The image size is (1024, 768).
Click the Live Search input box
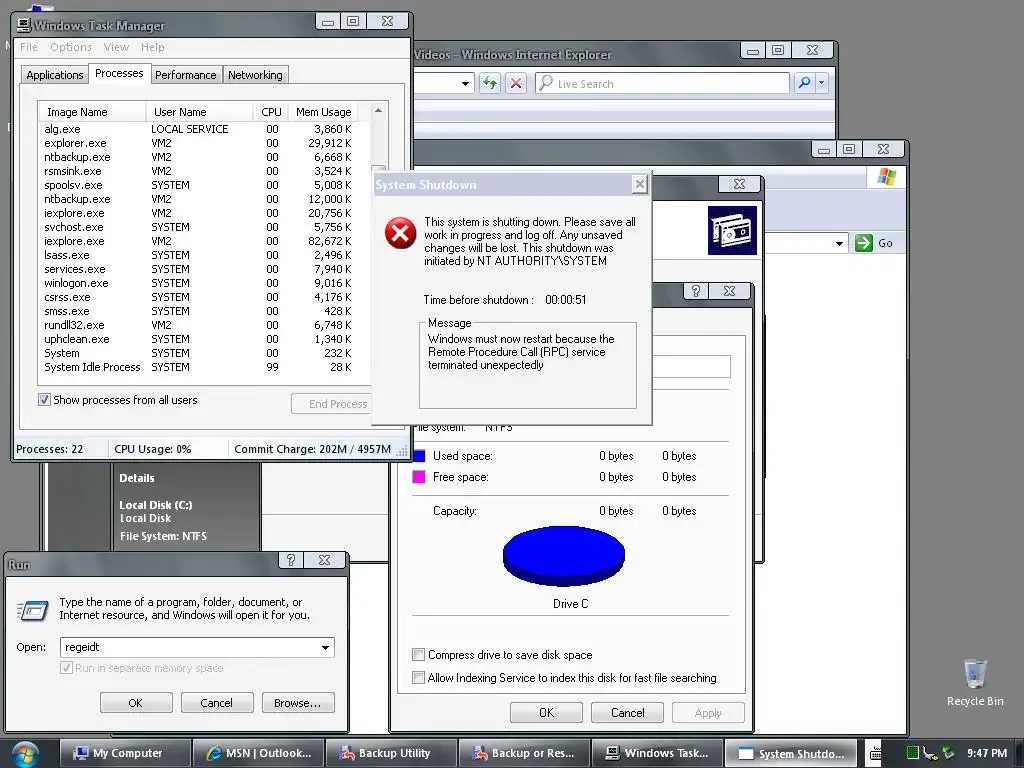coord(662,83)
